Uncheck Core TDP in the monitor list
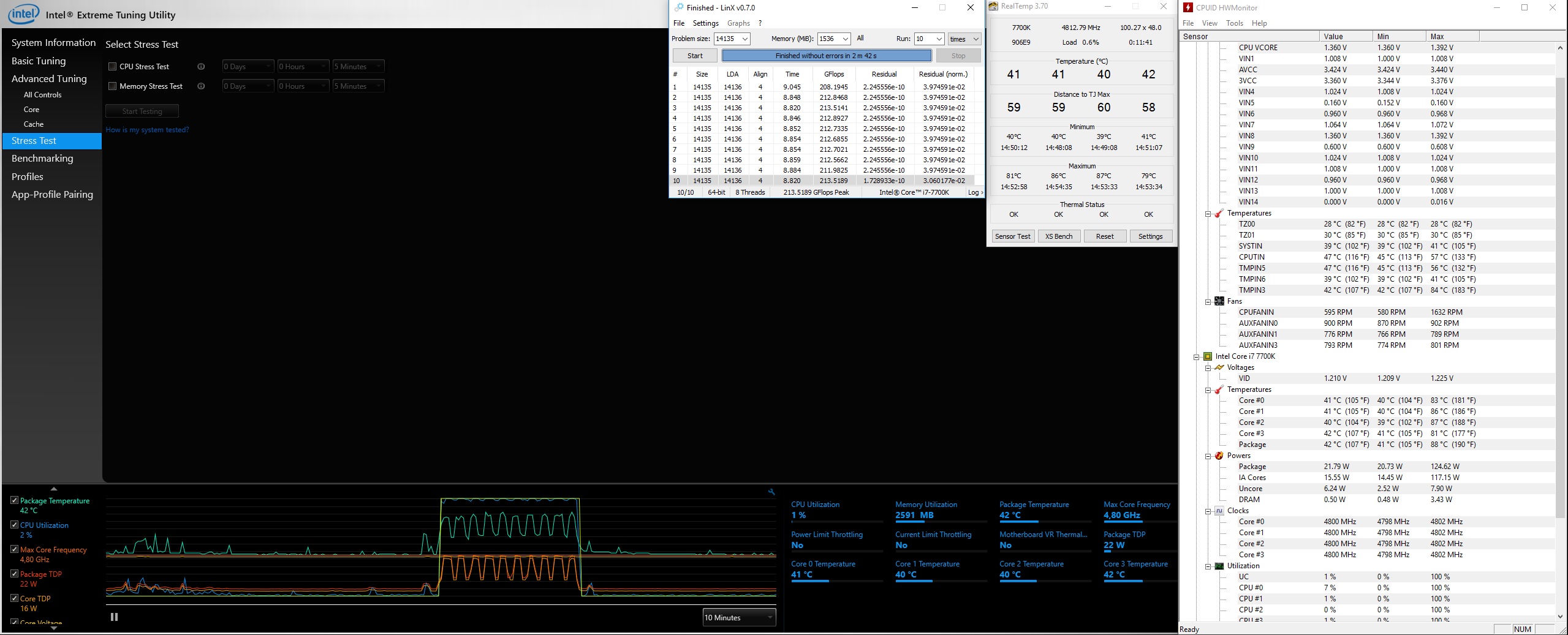 (x=14, y=598)
